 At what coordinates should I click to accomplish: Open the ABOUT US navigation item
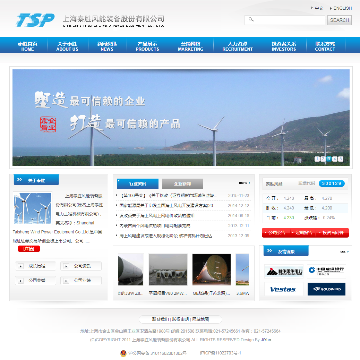(67, 46)
